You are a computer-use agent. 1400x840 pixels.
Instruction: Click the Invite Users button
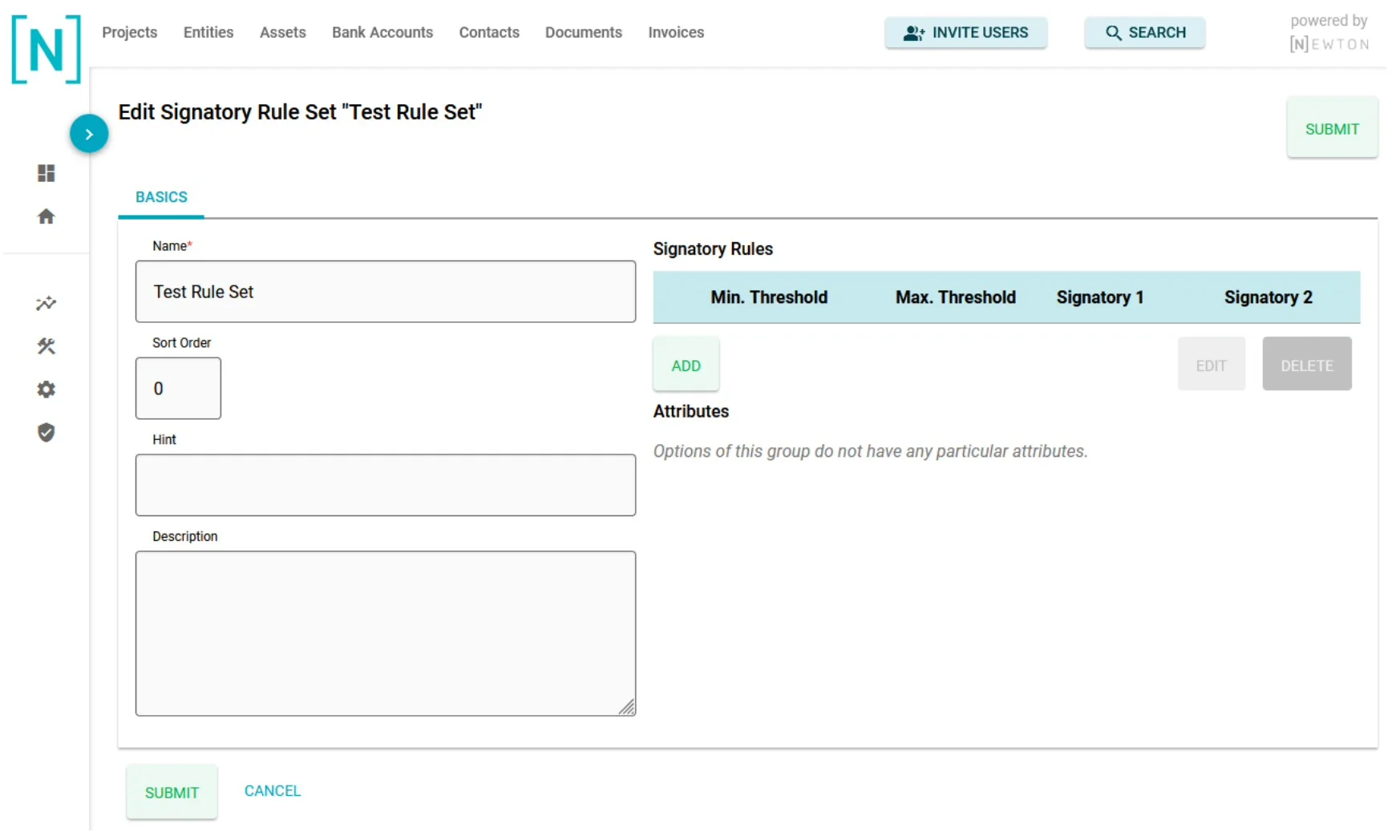pos(965,33)
